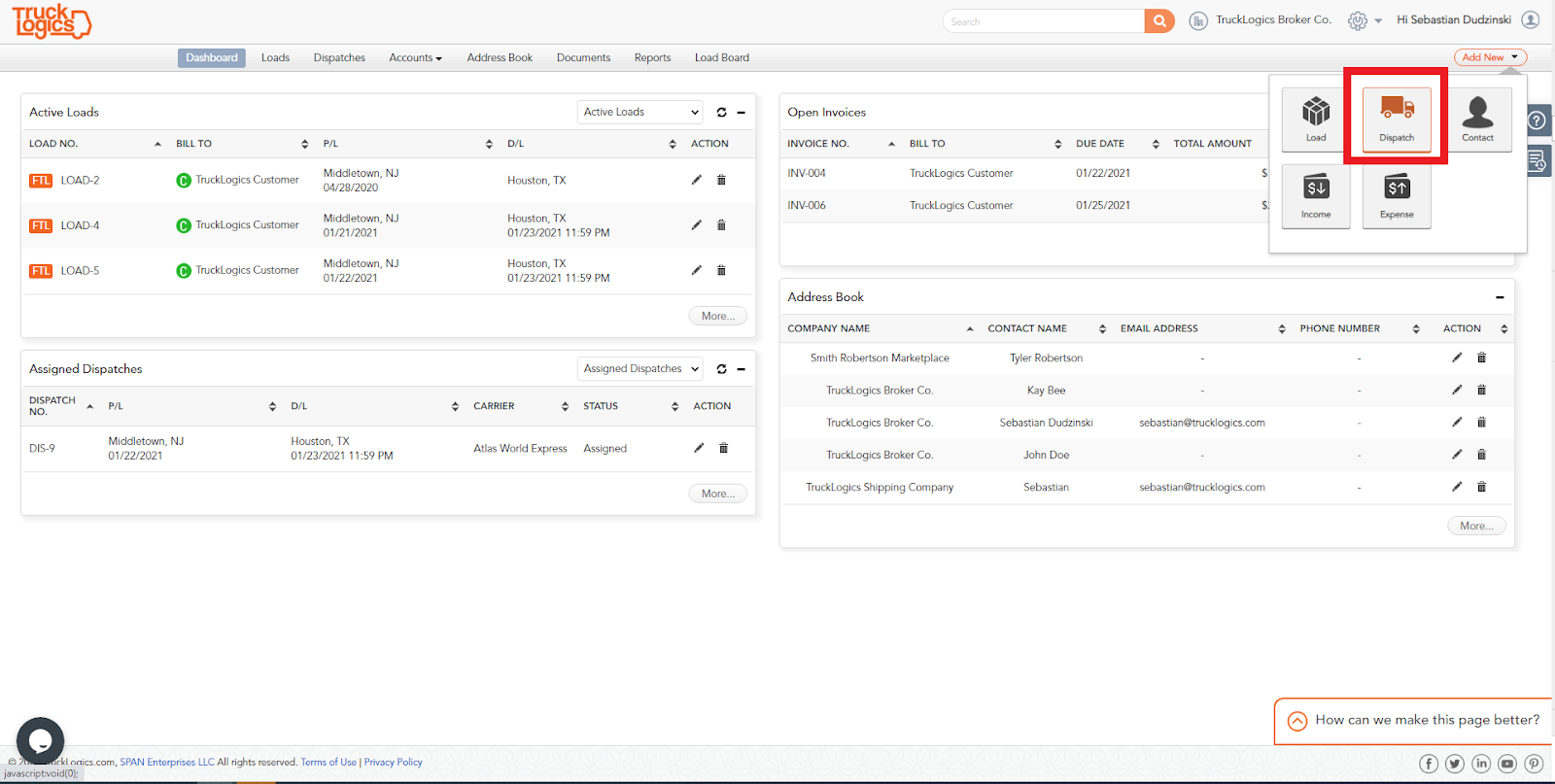The image size is (1555, 784).
Task: Choose Income from Add New panel
Action: pos(1316,196)
